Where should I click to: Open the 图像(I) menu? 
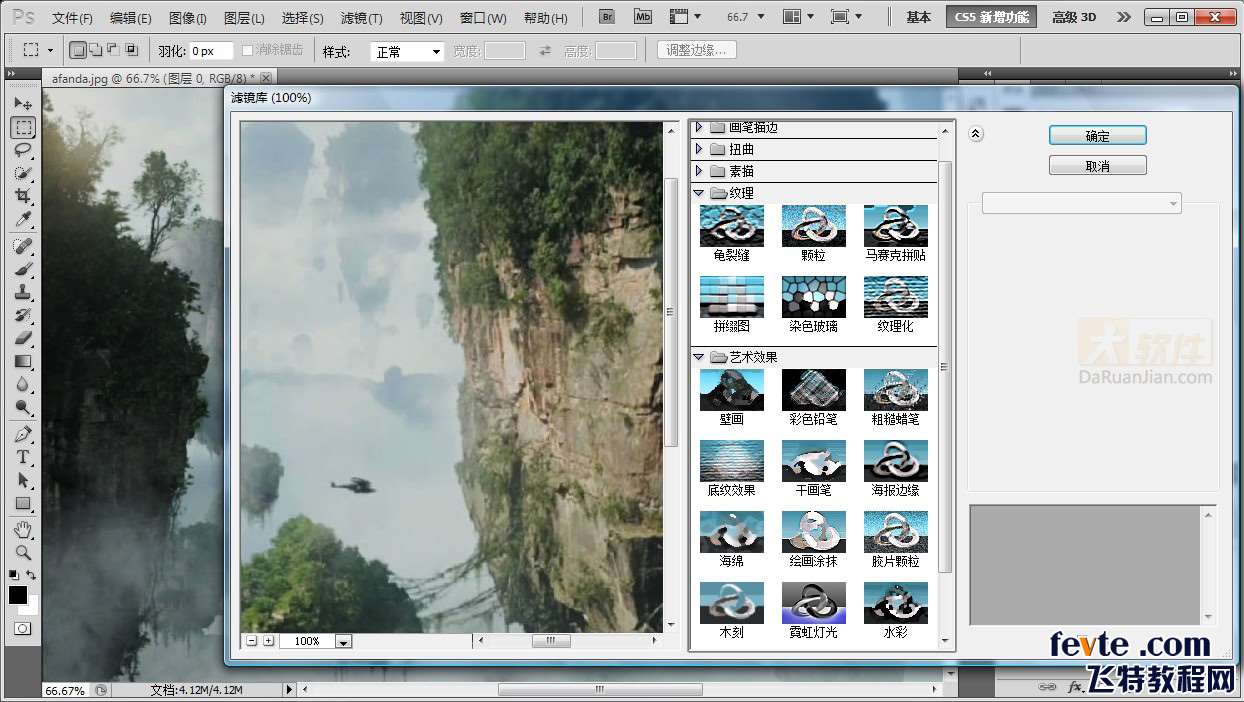coord(187,18)
